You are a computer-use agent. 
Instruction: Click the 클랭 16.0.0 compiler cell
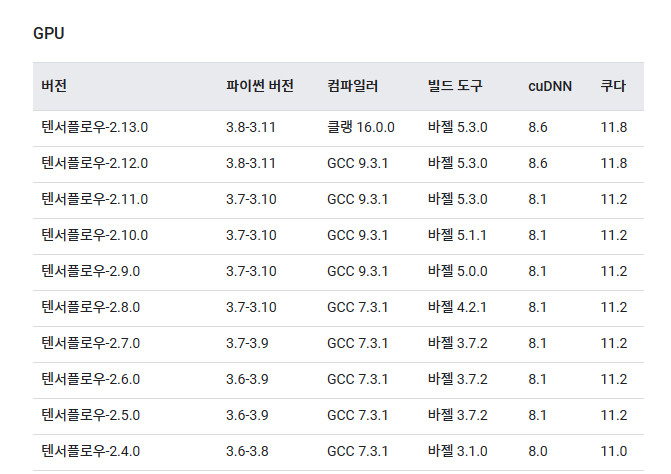coord(361,127)
